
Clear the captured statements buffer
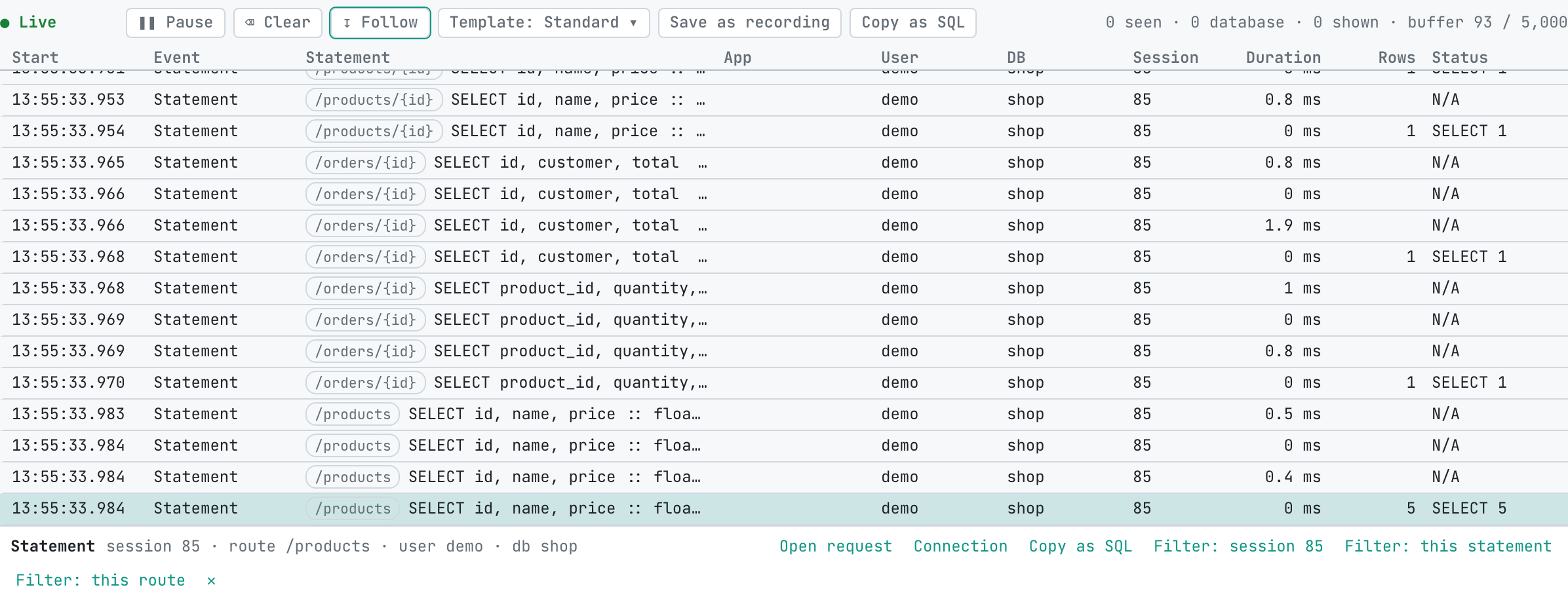pos(278,23)
